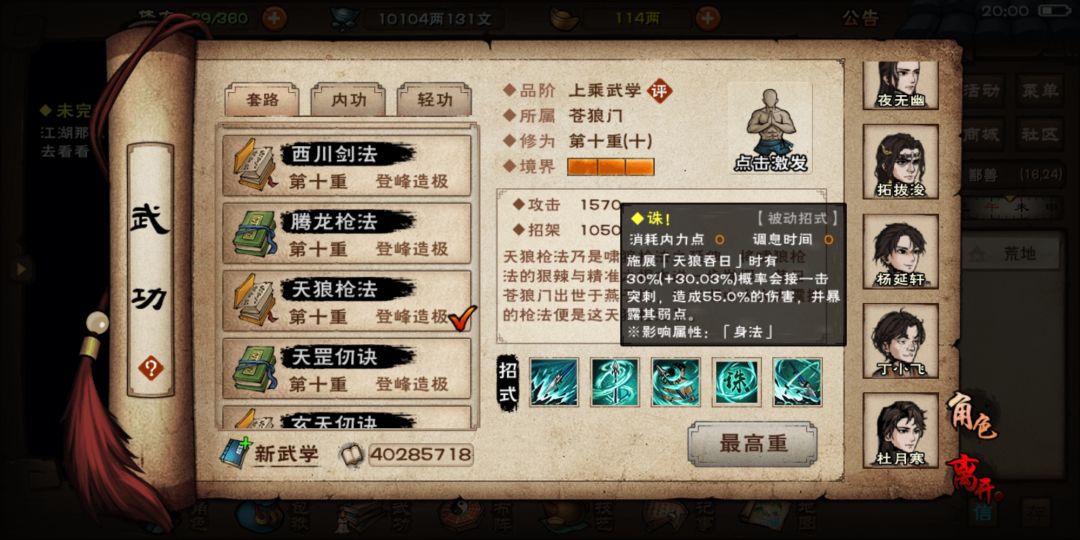Click the orange question mark help icon
Image resolution: width=1080 pixels, height=540 pixels.
click(150, 368)
